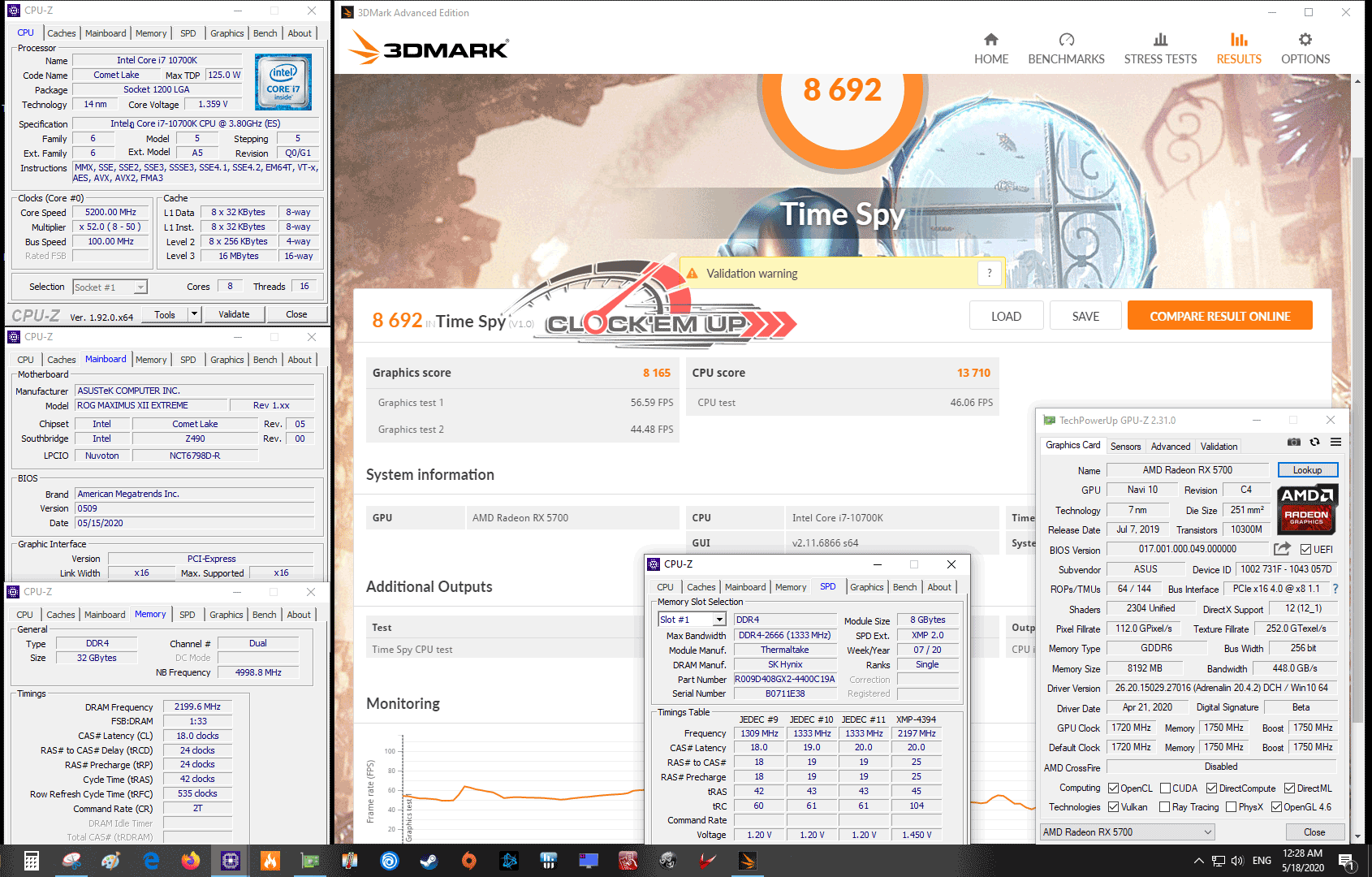Viewport: 1372px width, 877px height.
Task: Open GPU-Z hamburger menu icon
Action: [x=1335, y=443]
